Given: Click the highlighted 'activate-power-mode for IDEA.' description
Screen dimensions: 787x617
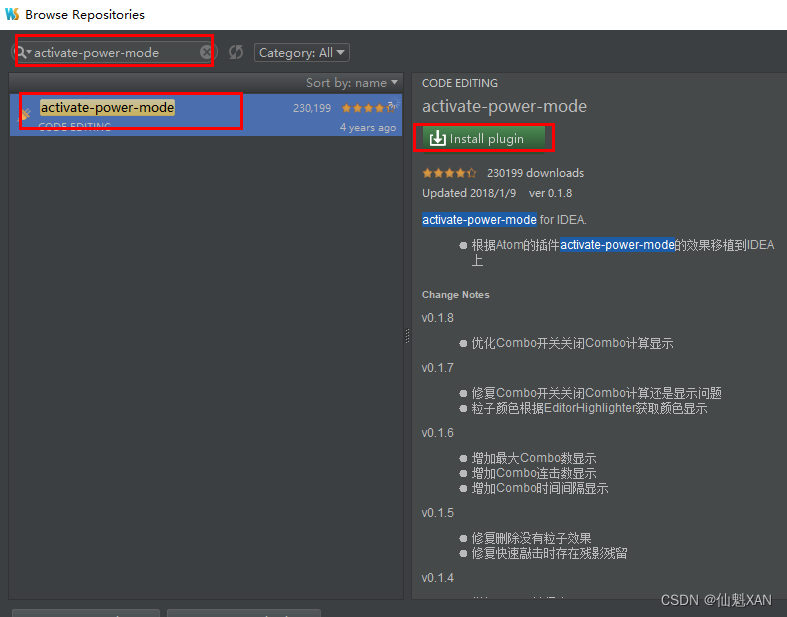Looking at the screenshot, I should coord(504,220).
